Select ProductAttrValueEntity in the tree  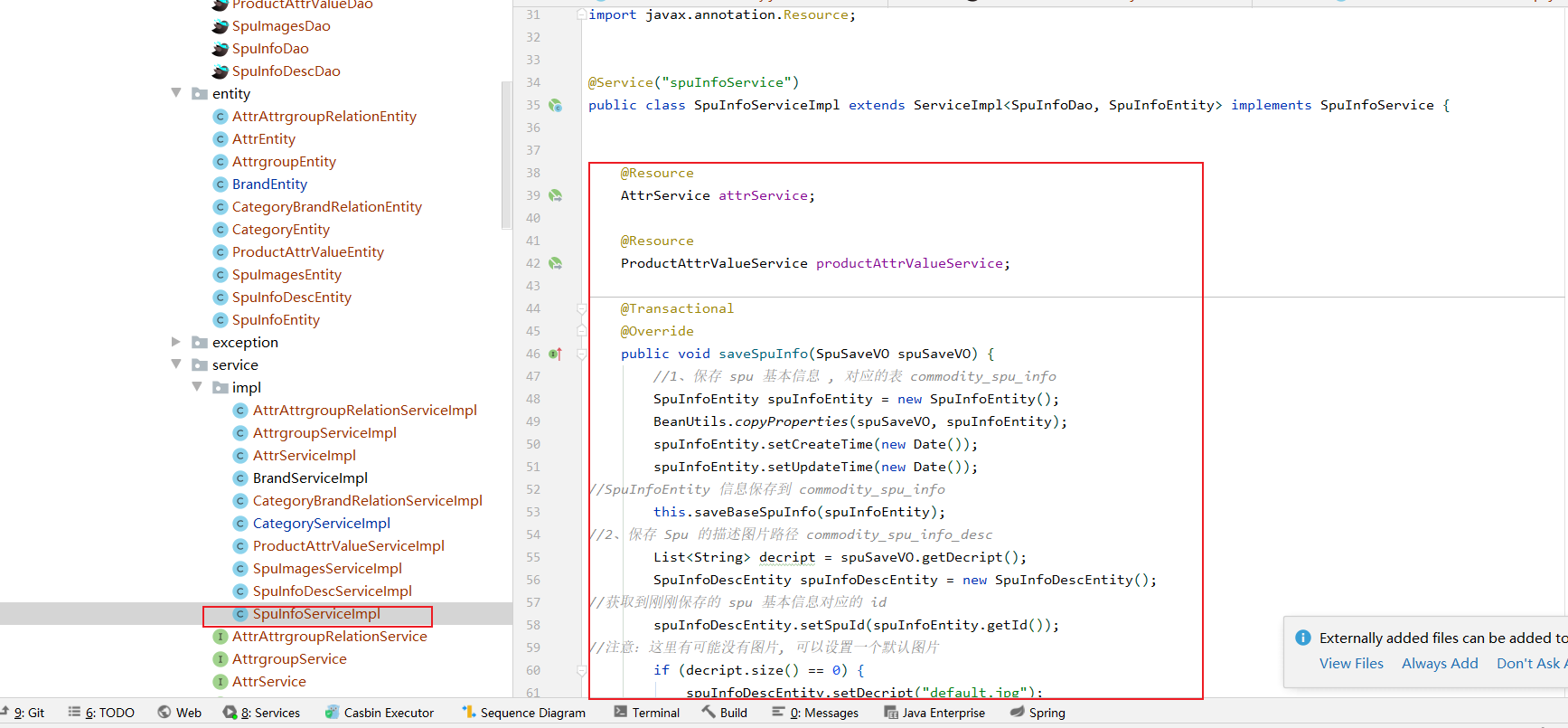pos(308,252)
